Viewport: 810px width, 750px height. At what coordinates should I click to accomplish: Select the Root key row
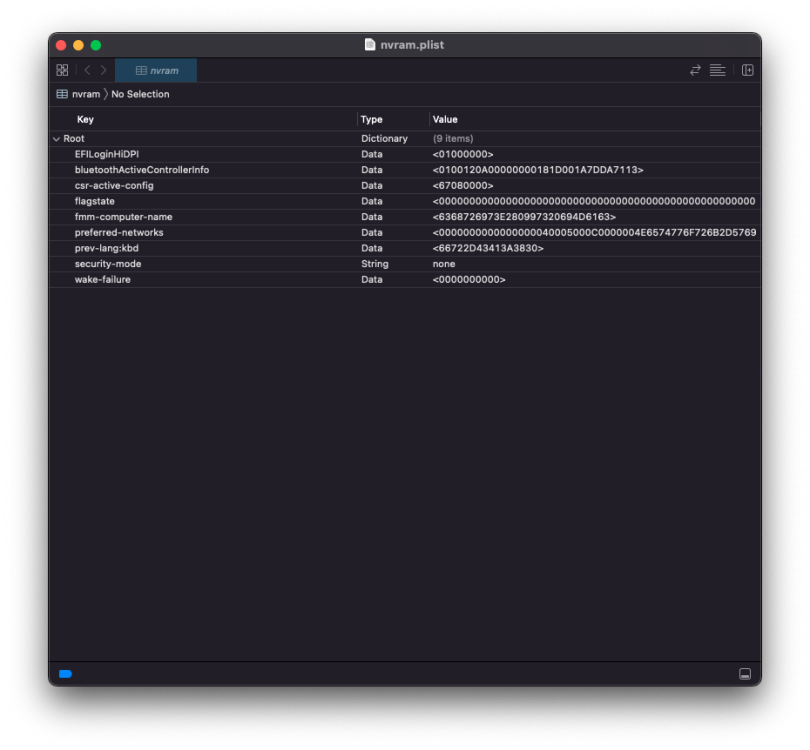[x=74, y=138]
